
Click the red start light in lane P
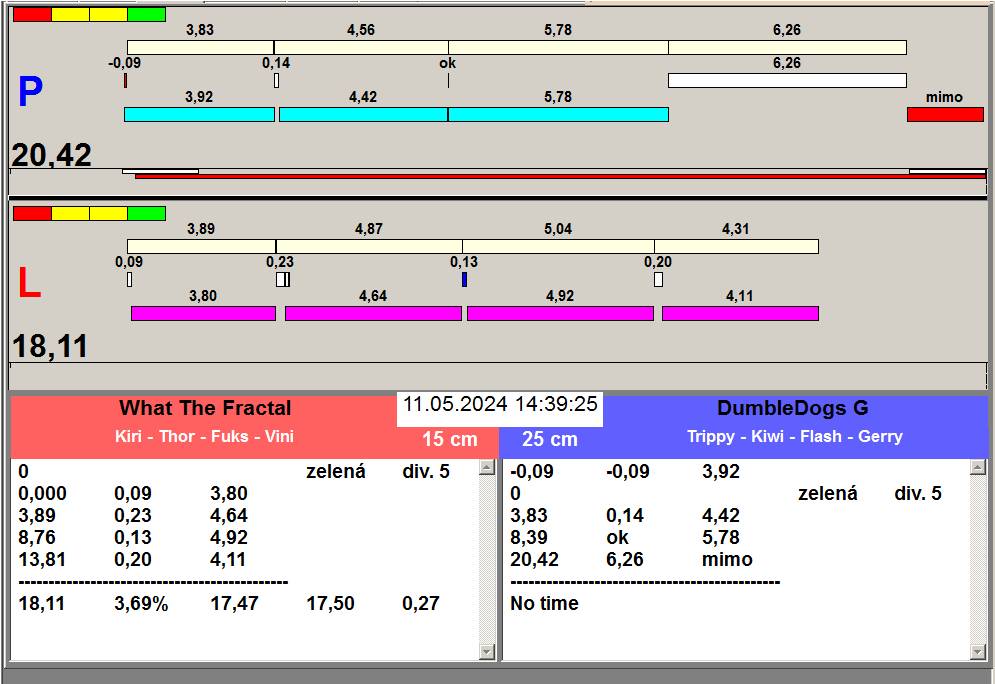pyautogui.click(x=31, y=15)
